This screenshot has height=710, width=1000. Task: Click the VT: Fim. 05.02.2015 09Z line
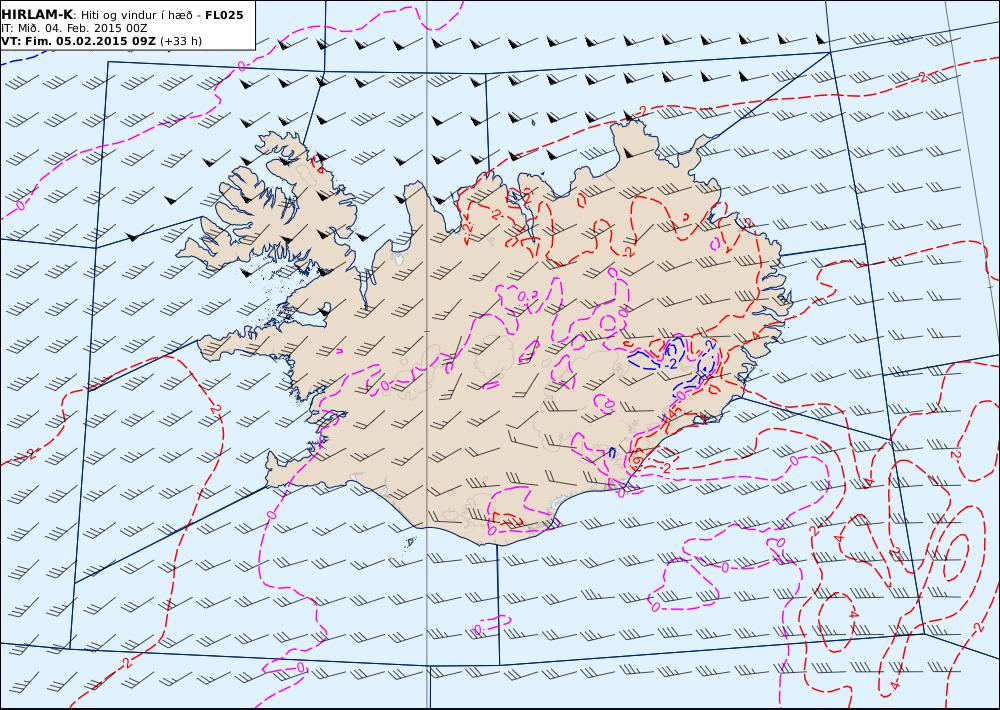[78, 41]
